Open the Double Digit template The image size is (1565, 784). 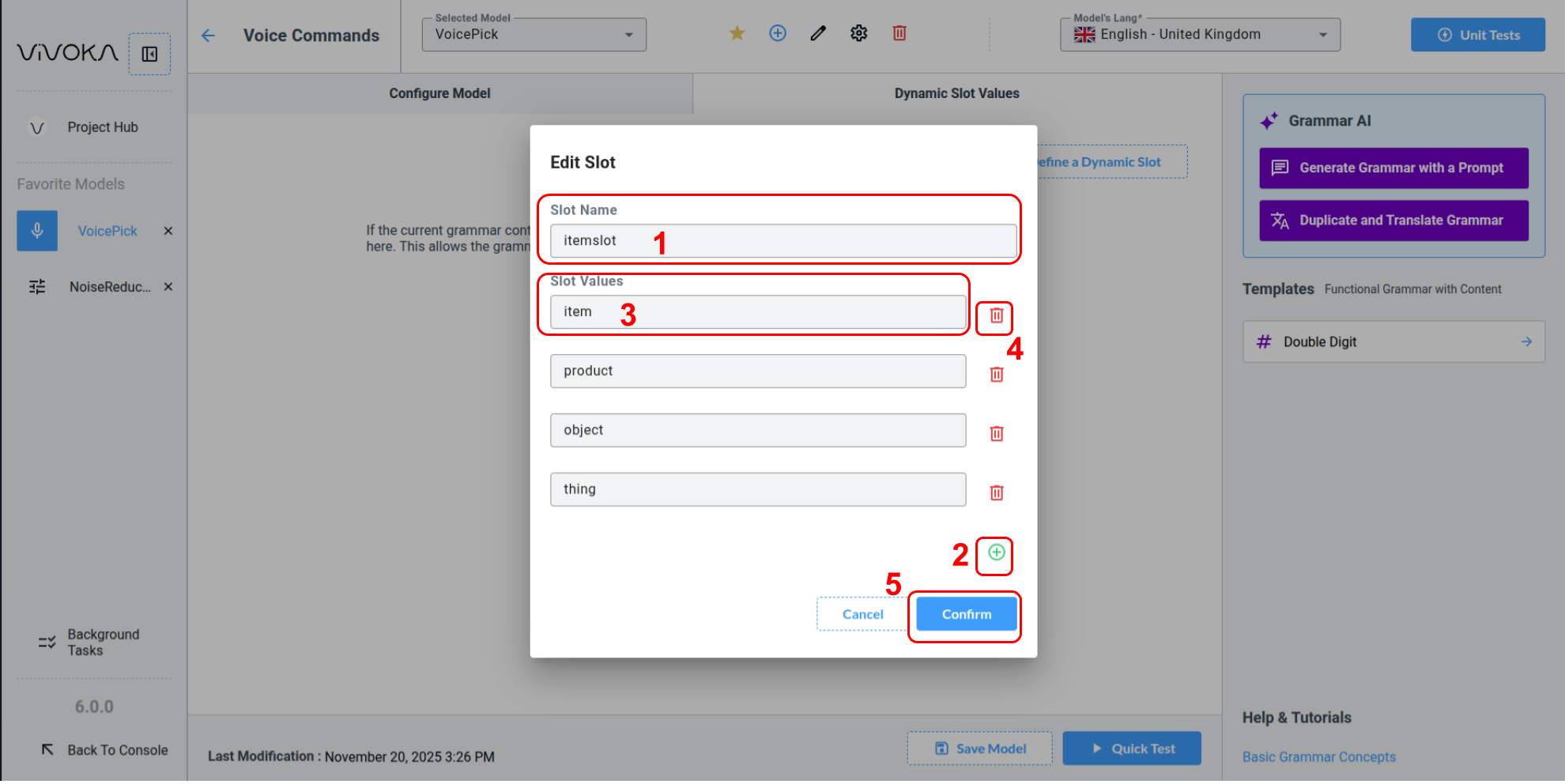[1393, 341]
